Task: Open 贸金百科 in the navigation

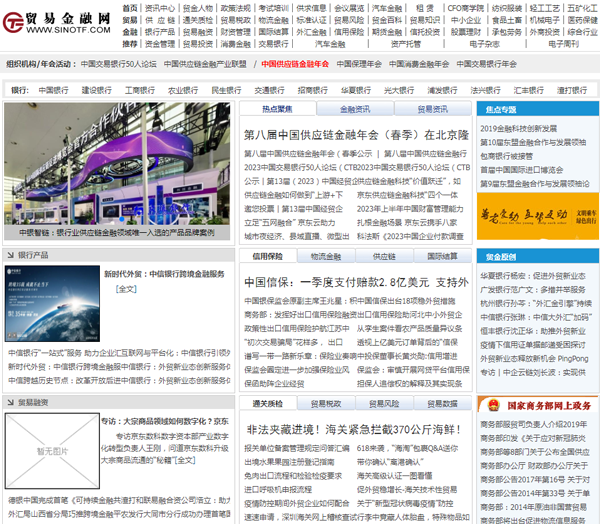Action: coord(387,20)
